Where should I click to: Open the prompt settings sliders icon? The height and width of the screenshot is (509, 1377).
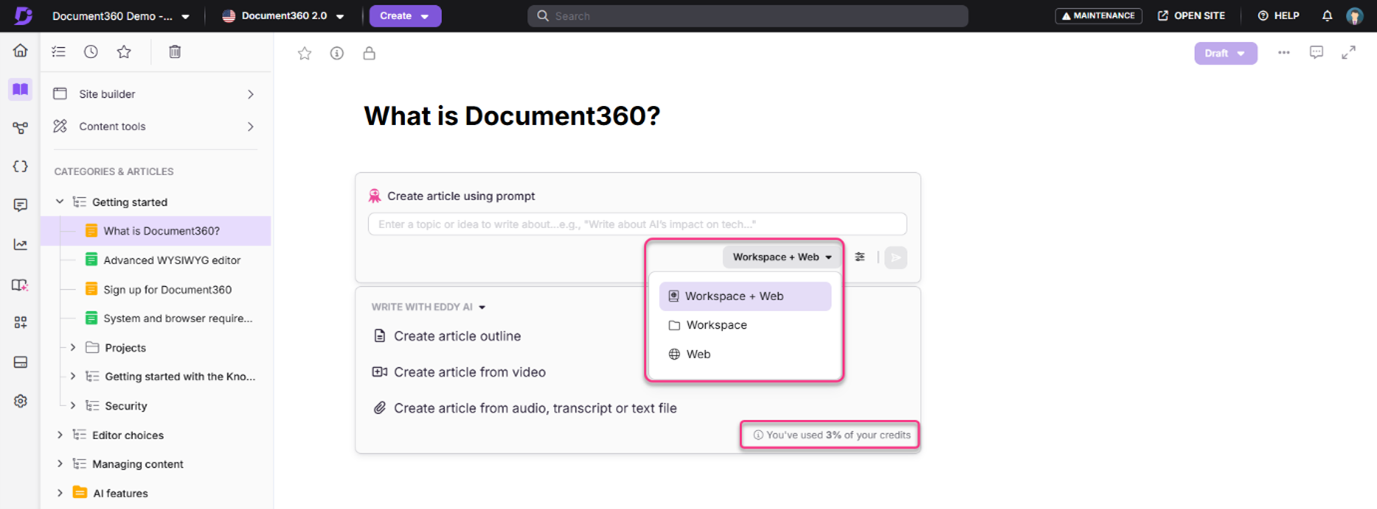[x=860, y=257]
